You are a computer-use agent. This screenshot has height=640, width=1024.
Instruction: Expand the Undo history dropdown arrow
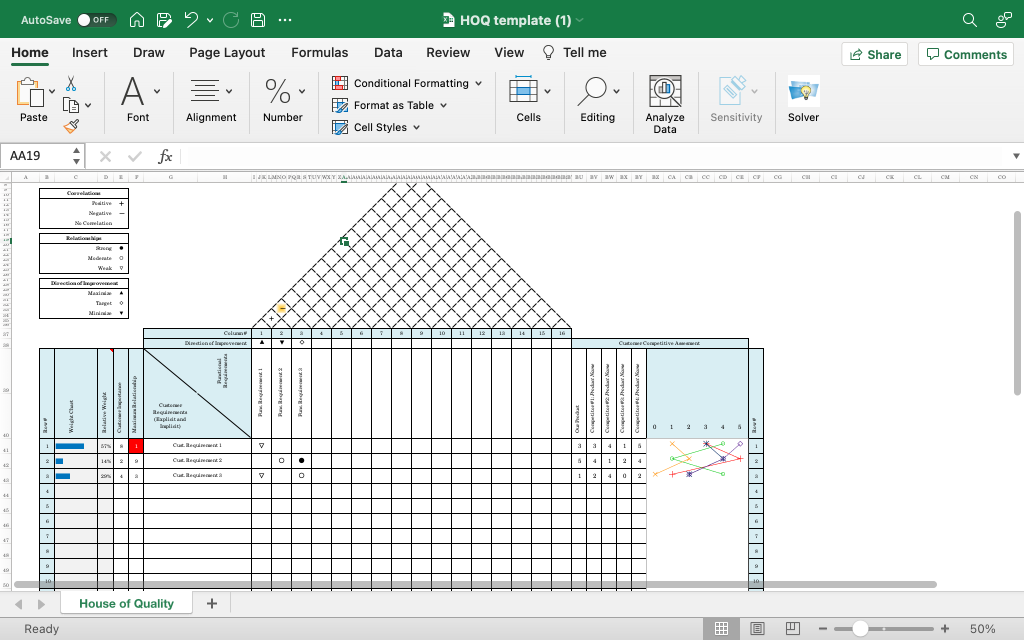tap(210, 20)
